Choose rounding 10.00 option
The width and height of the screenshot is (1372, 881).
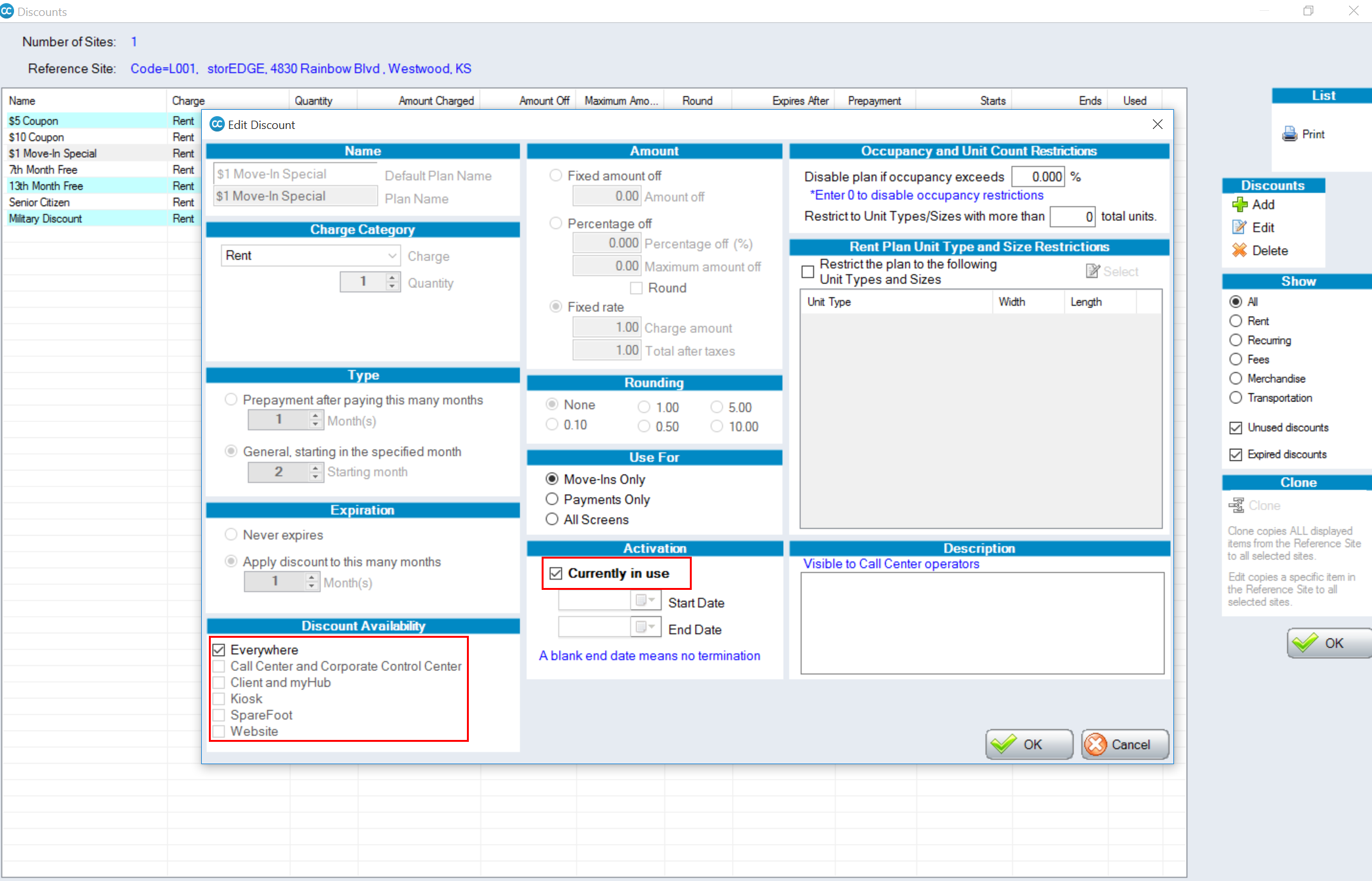click(x=717, y=426)
